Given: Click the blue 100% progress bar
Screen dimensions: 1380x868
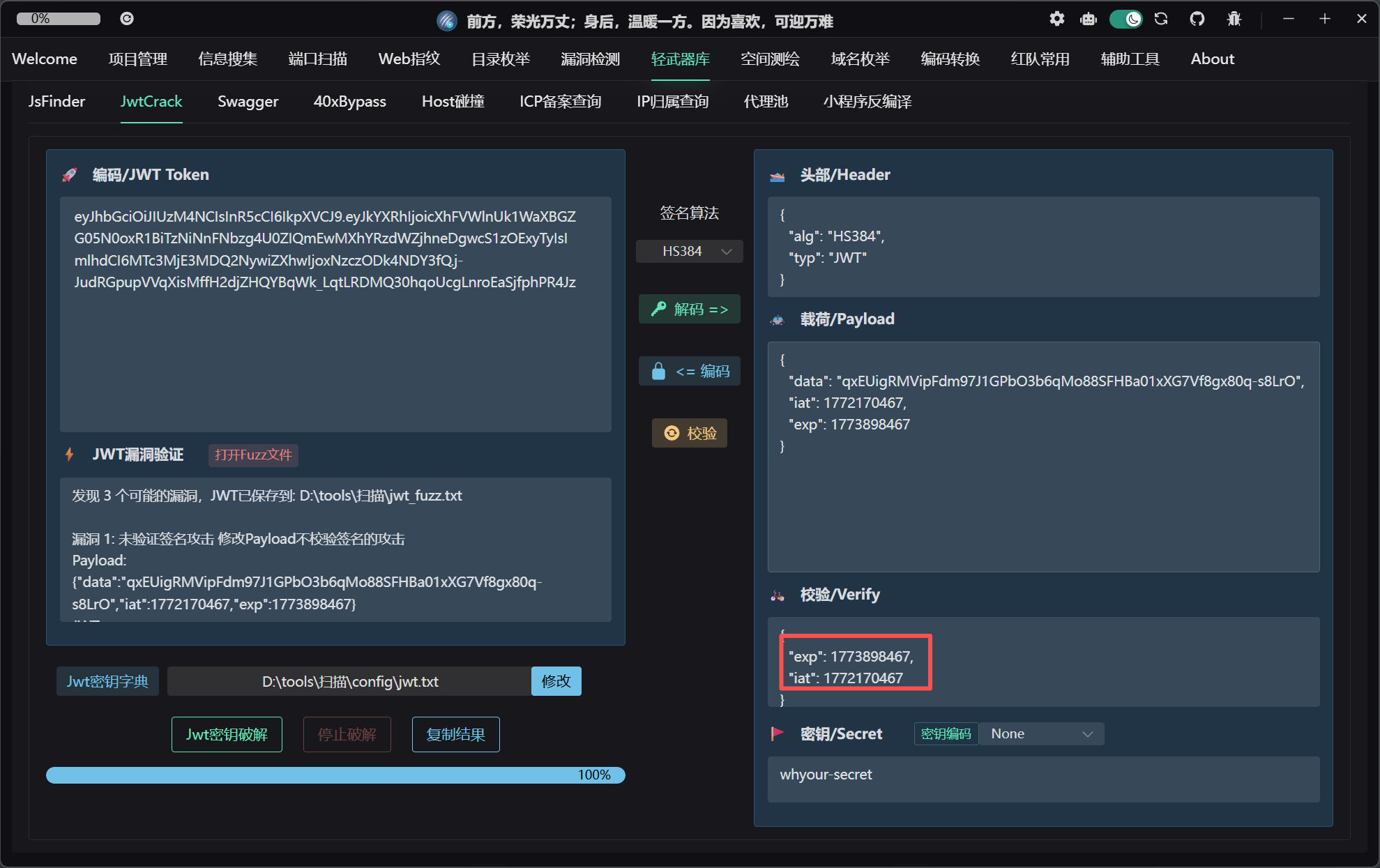Looking at the screenshot, I should (335, 775).
